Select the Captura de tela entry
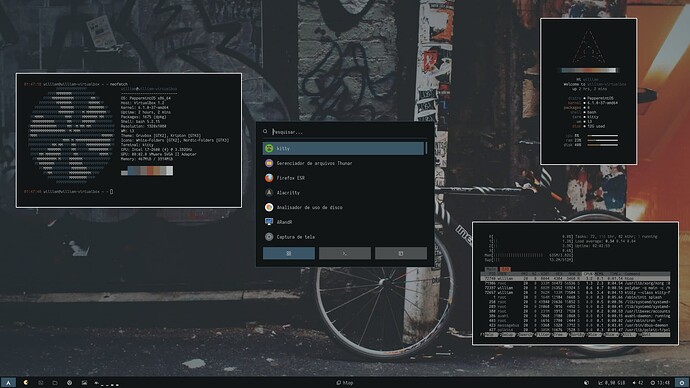 coord(343,237)
